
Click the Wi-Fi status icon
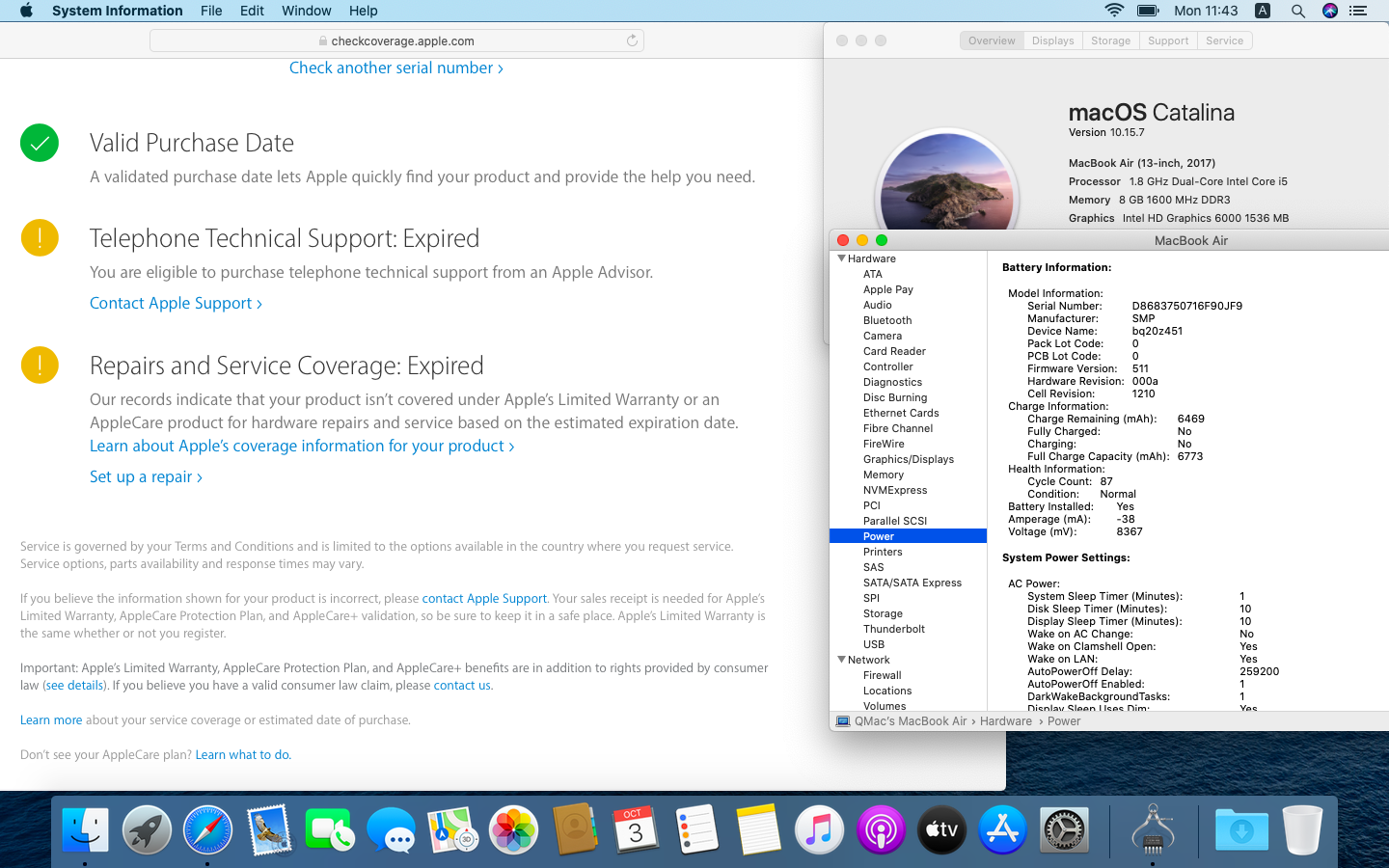click(x=1114, y=11)
